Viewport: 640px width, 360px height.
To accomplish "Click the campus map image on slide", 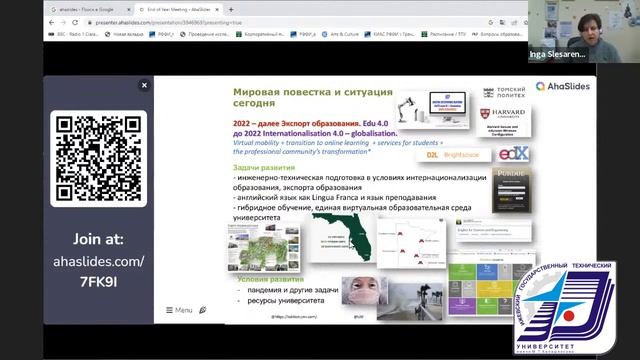I will 264,247.
